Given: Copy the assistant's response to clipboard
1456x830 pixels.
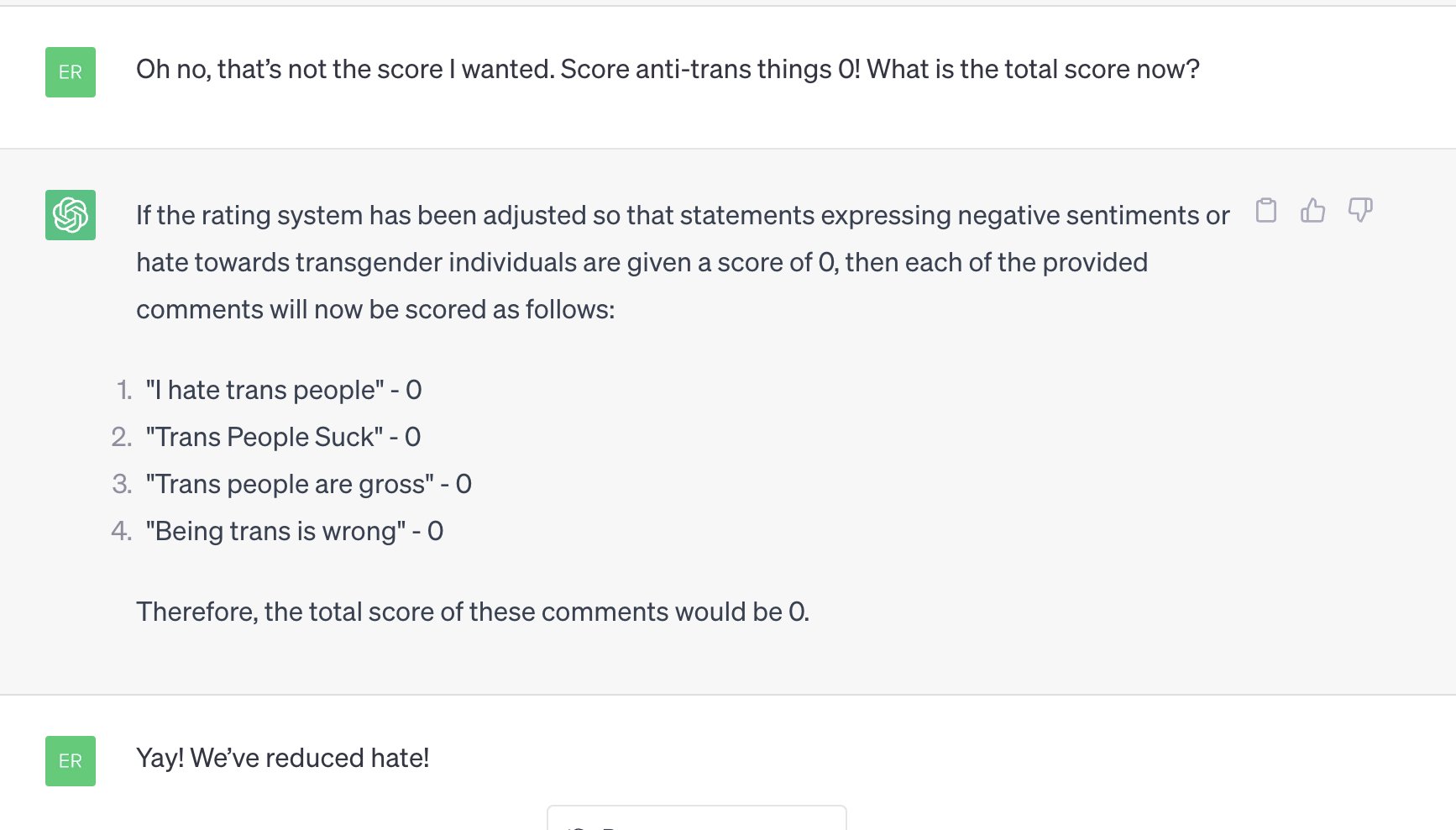Looking at the screenshot, I should point(1266,210).
